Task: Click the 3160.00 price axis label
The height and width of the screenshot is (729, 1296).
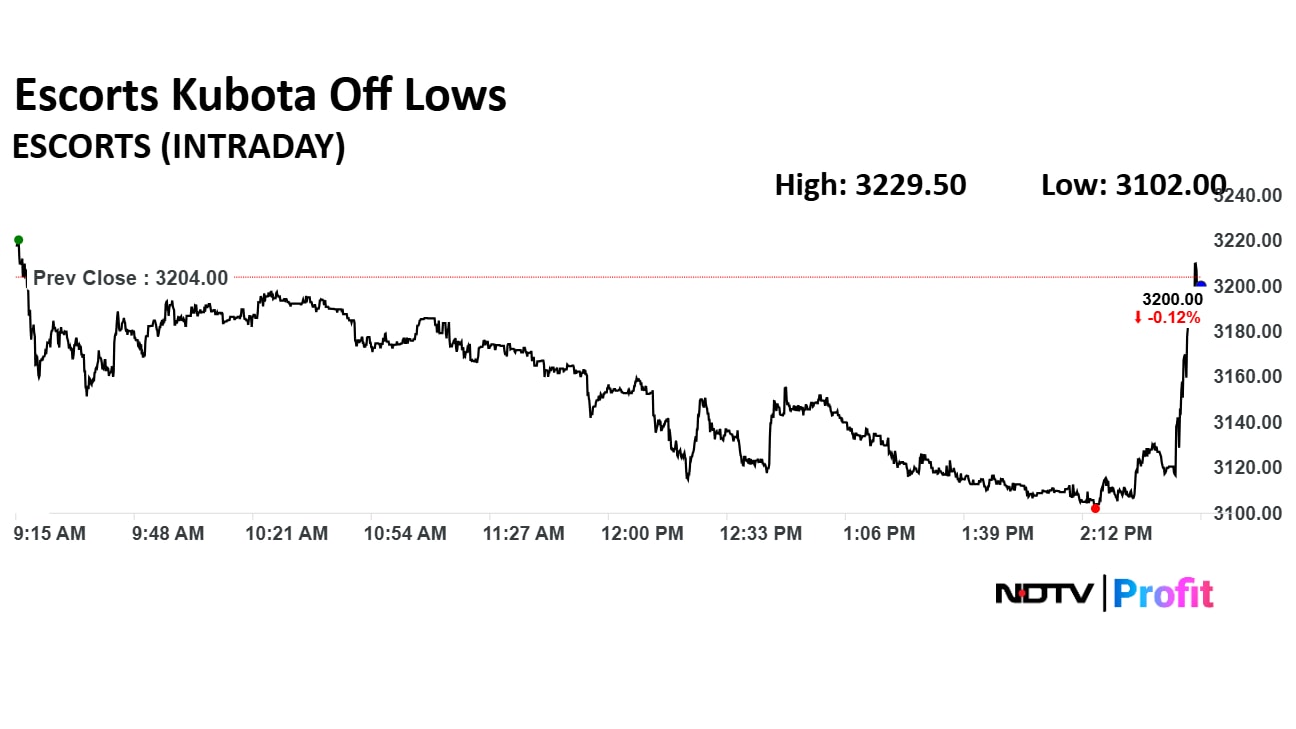Action: click(x=1248, y=377)
